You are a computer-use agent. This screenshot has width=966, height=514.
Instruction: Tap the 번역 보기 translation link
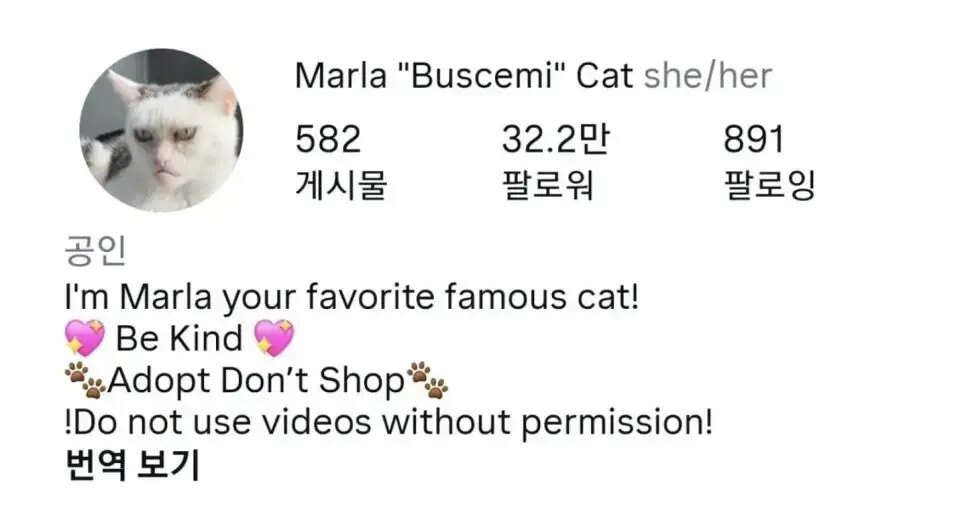[132, 466]
